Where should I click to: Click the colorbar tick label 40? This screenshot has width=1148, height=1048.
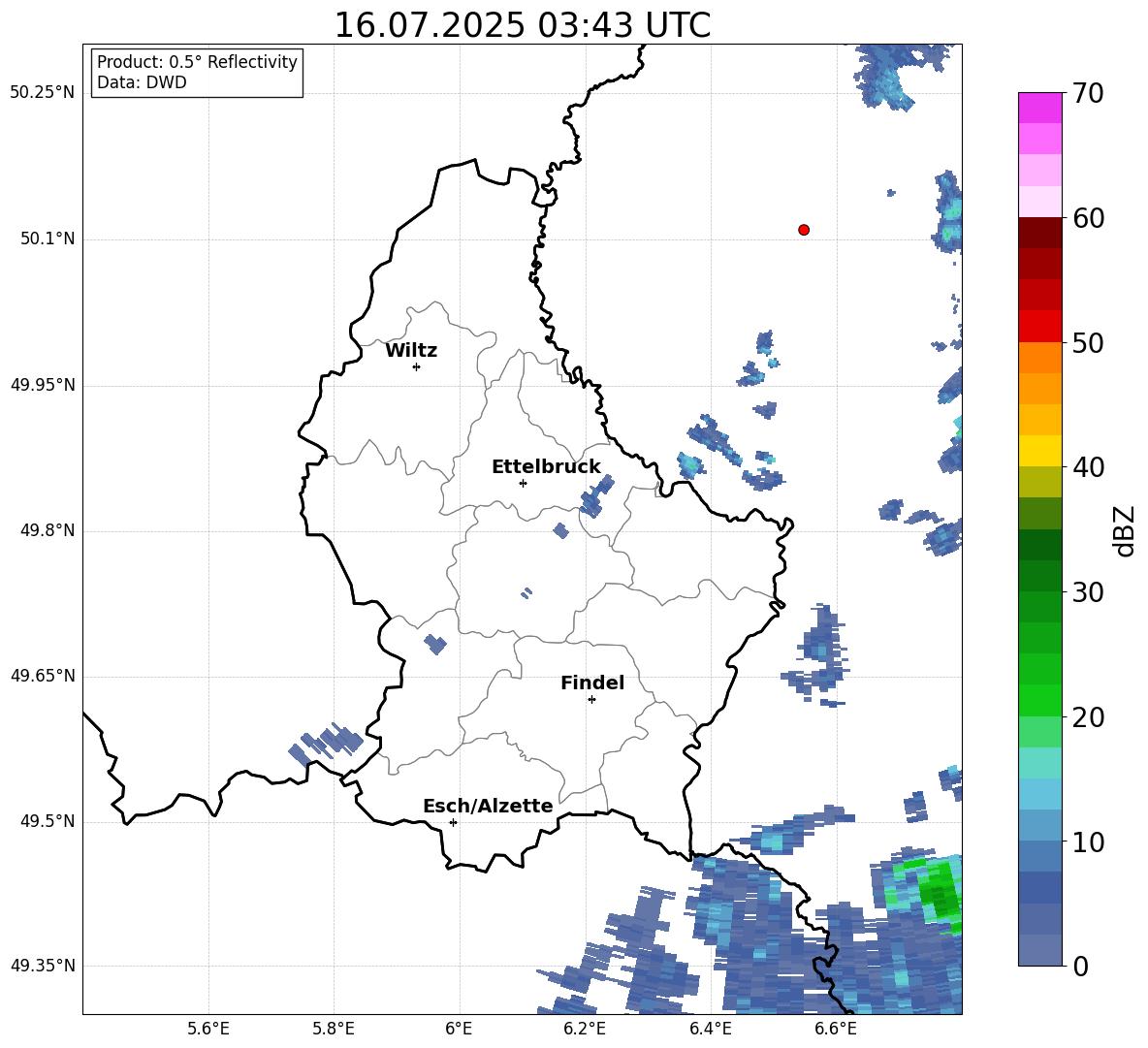1088,467
